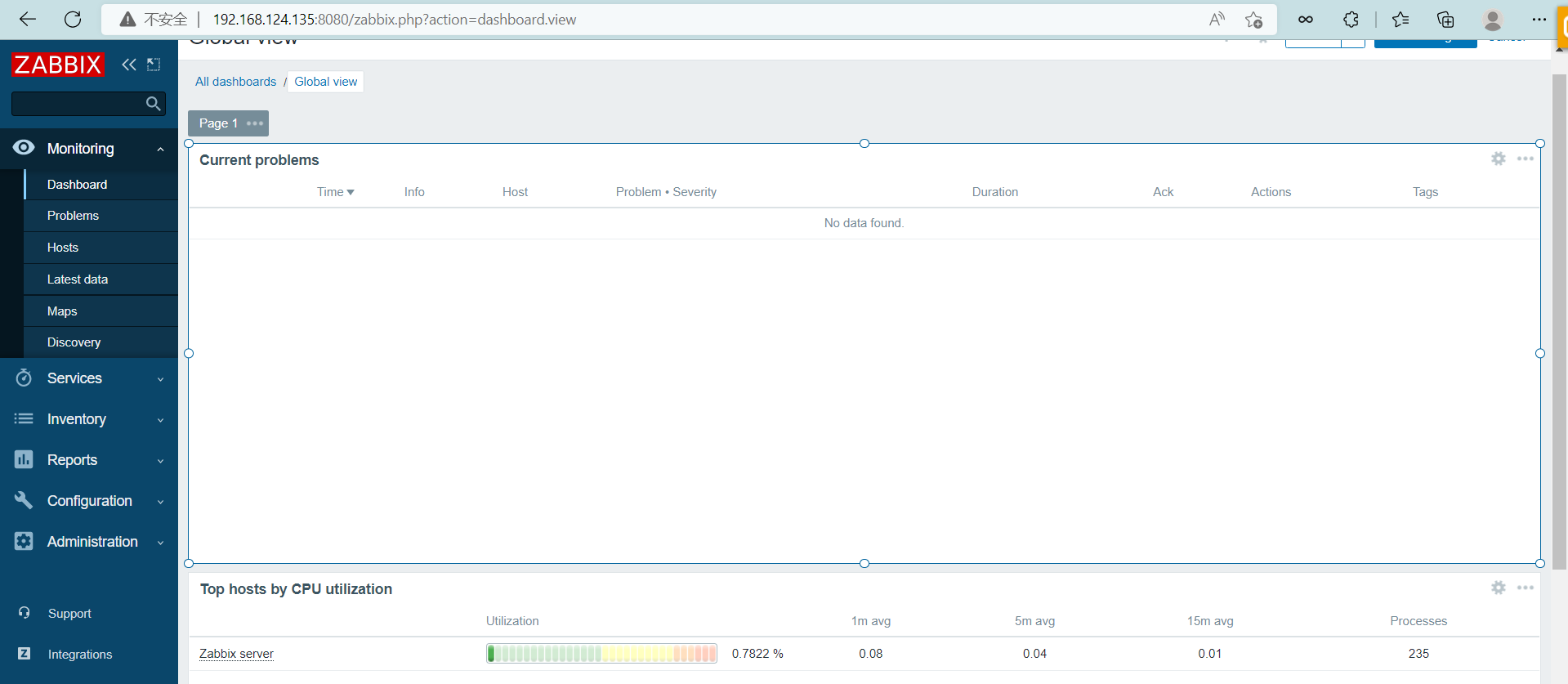Open Latest data menu item
The image size is (1568, 684).
(78, 279)
